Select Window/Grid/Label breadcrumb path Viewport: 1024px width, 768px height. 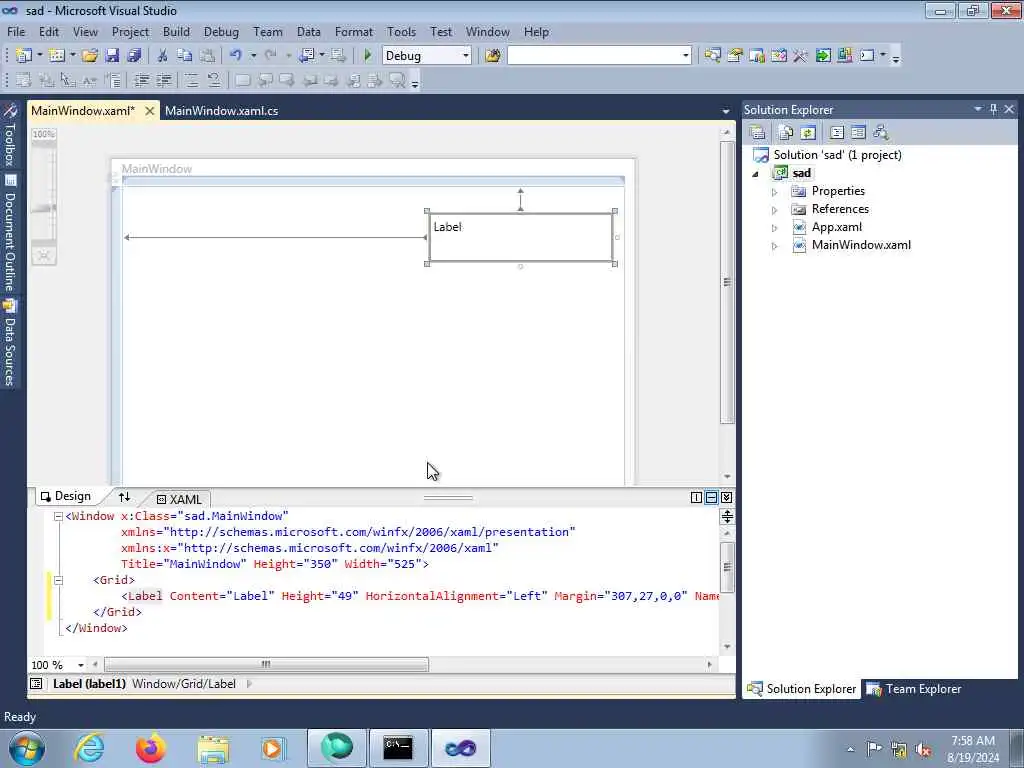pyautogui.click(x=184, y=684)
